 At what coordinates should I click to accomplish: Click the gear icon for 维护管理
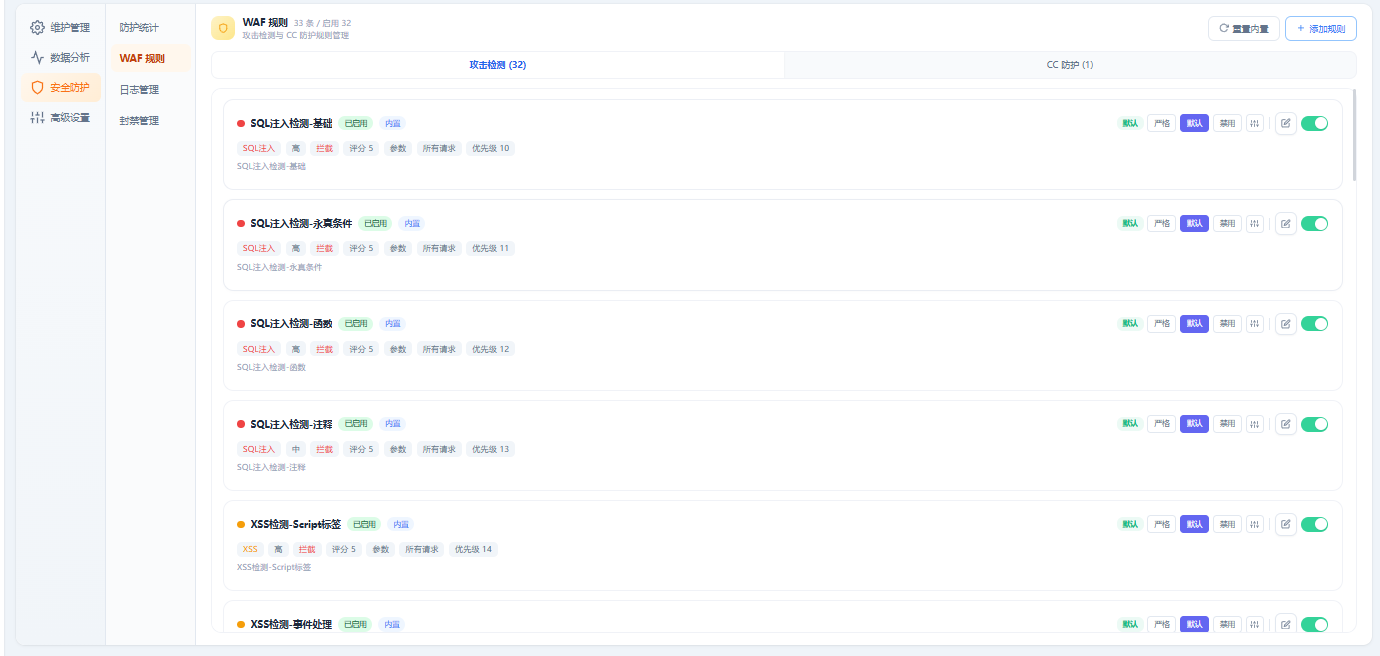click(37, 27)
